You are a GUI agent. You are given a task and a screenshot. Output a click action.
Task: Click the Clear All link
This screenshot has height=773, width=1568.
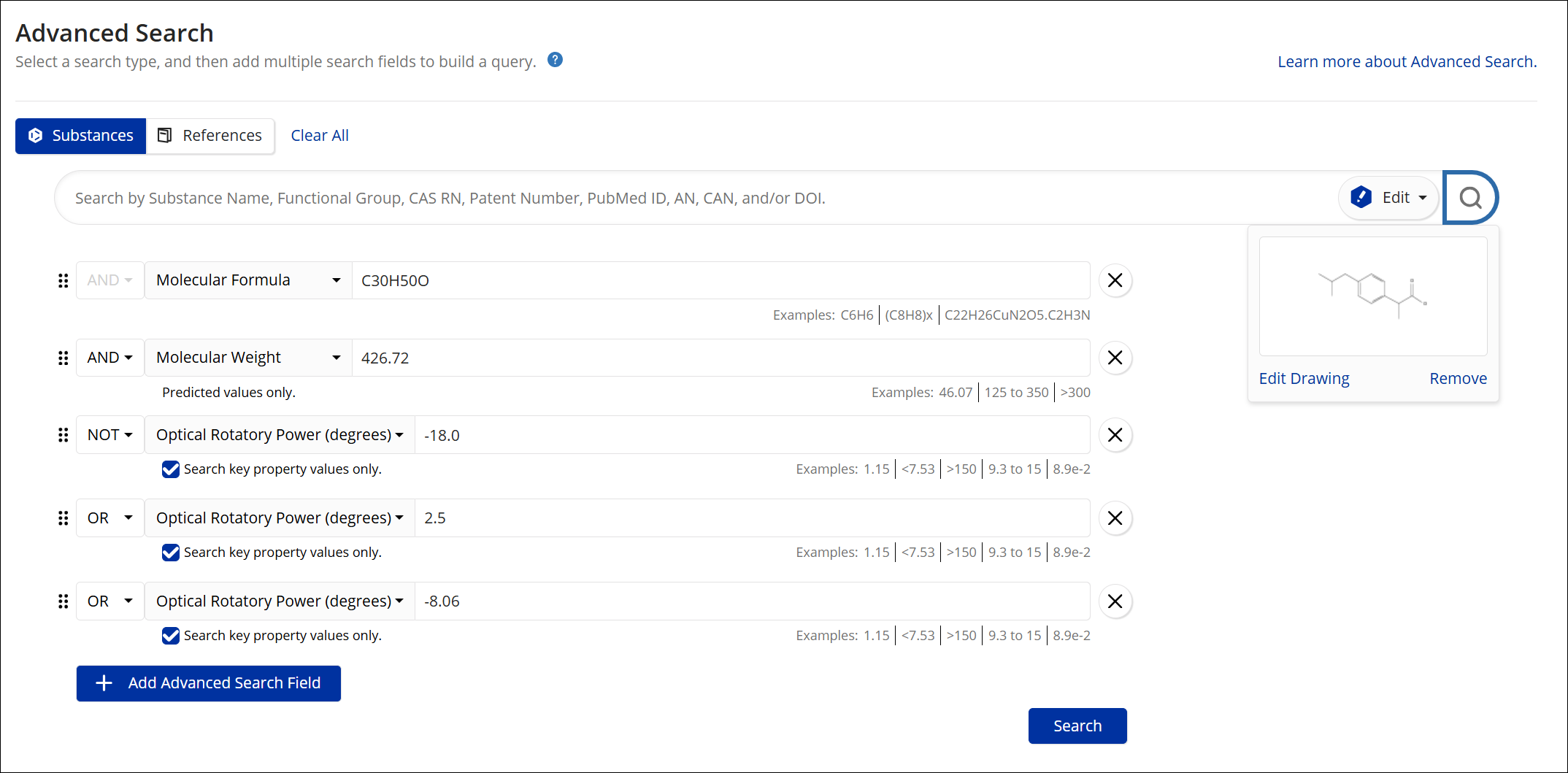point(320,136)
